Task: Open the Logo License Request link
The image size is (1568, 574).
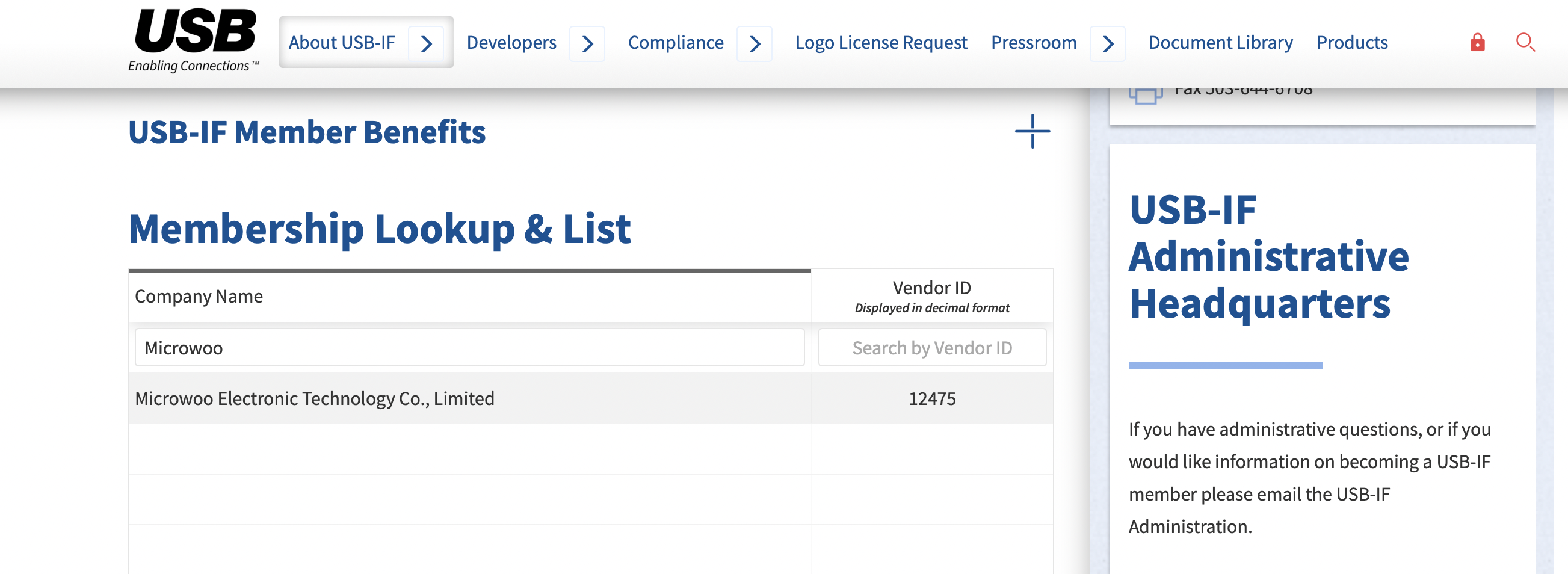Action: [880, 43]
